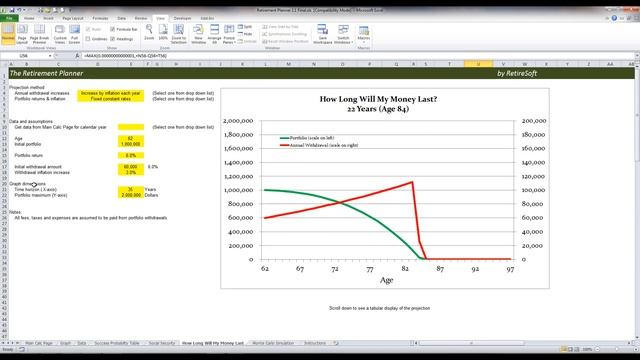Click the Review ribbon tab
640x360 pixels.
[141, 18]
